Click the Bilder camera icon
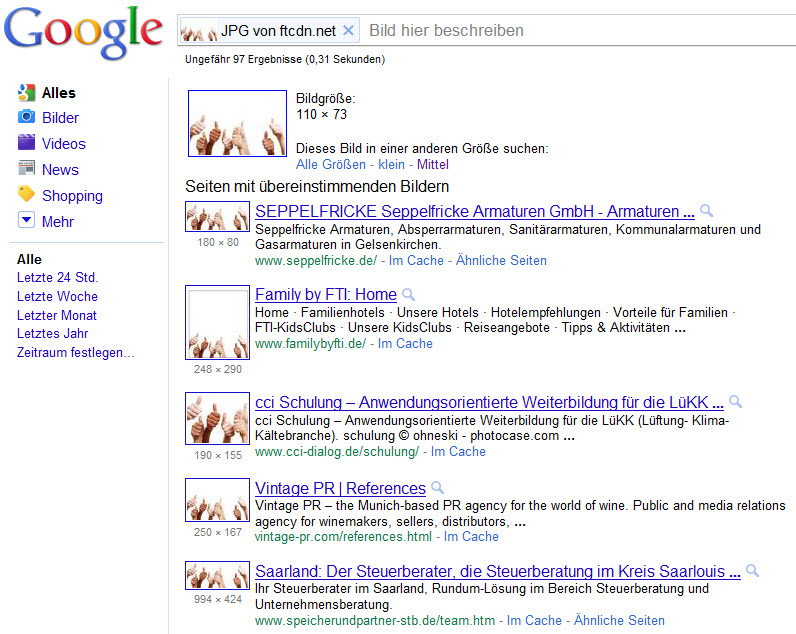This screenshot has width=796, height=634. [x=26, y=117]
